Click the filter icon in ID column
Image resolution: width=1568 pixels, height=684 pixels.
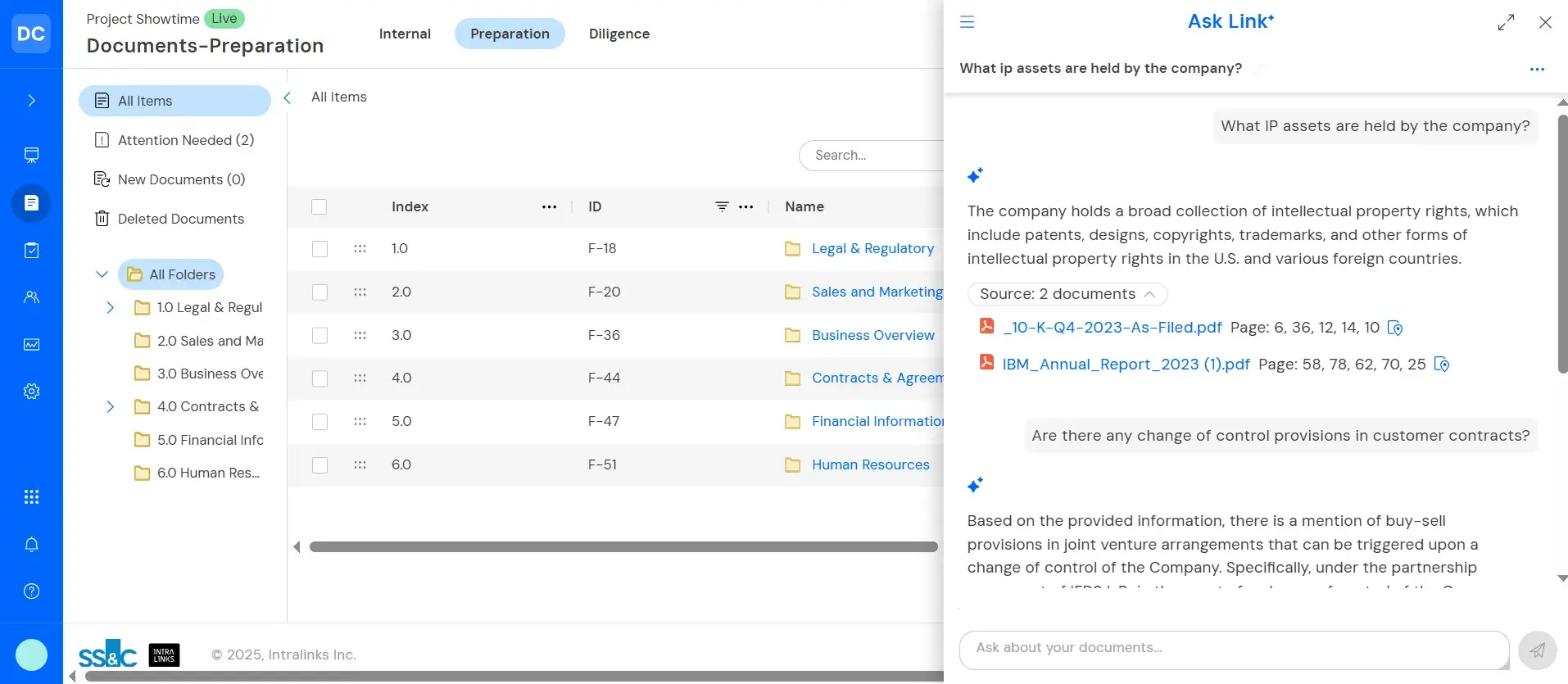[x=722, y=206]
